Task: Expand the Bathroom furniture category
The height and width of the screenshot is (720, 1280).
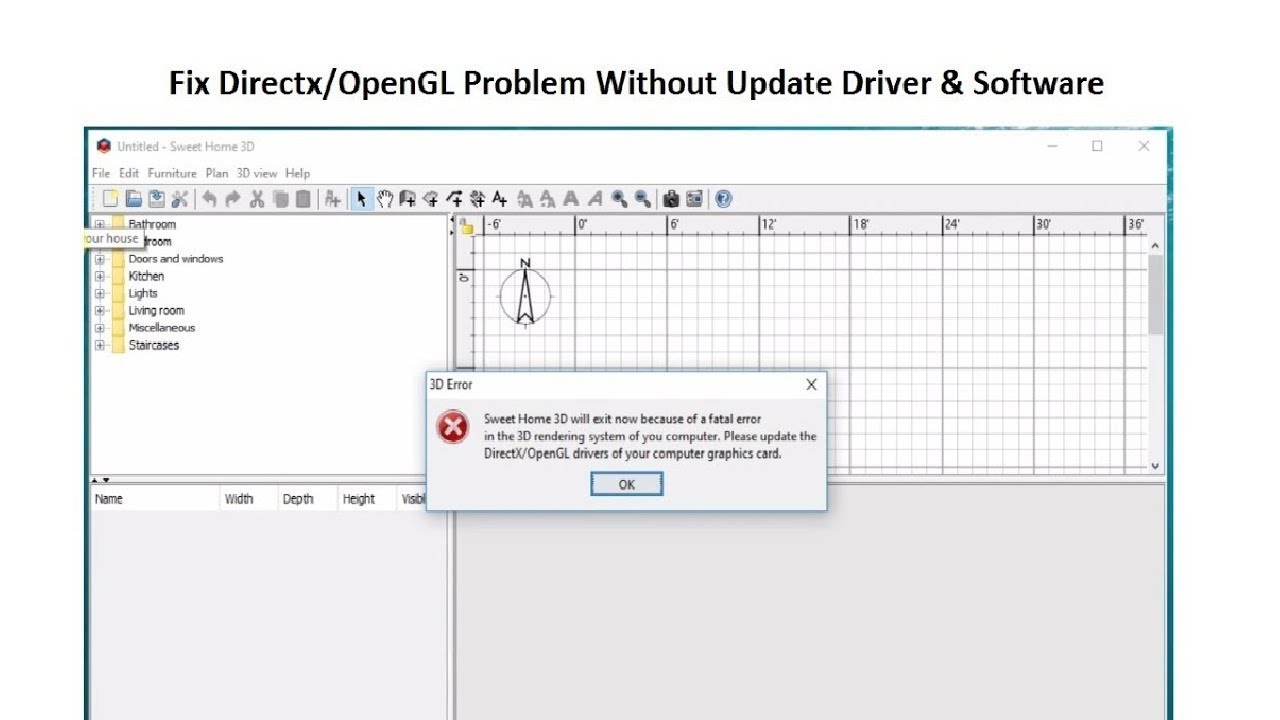Action: pyautogui.click(x=99, y=225)
